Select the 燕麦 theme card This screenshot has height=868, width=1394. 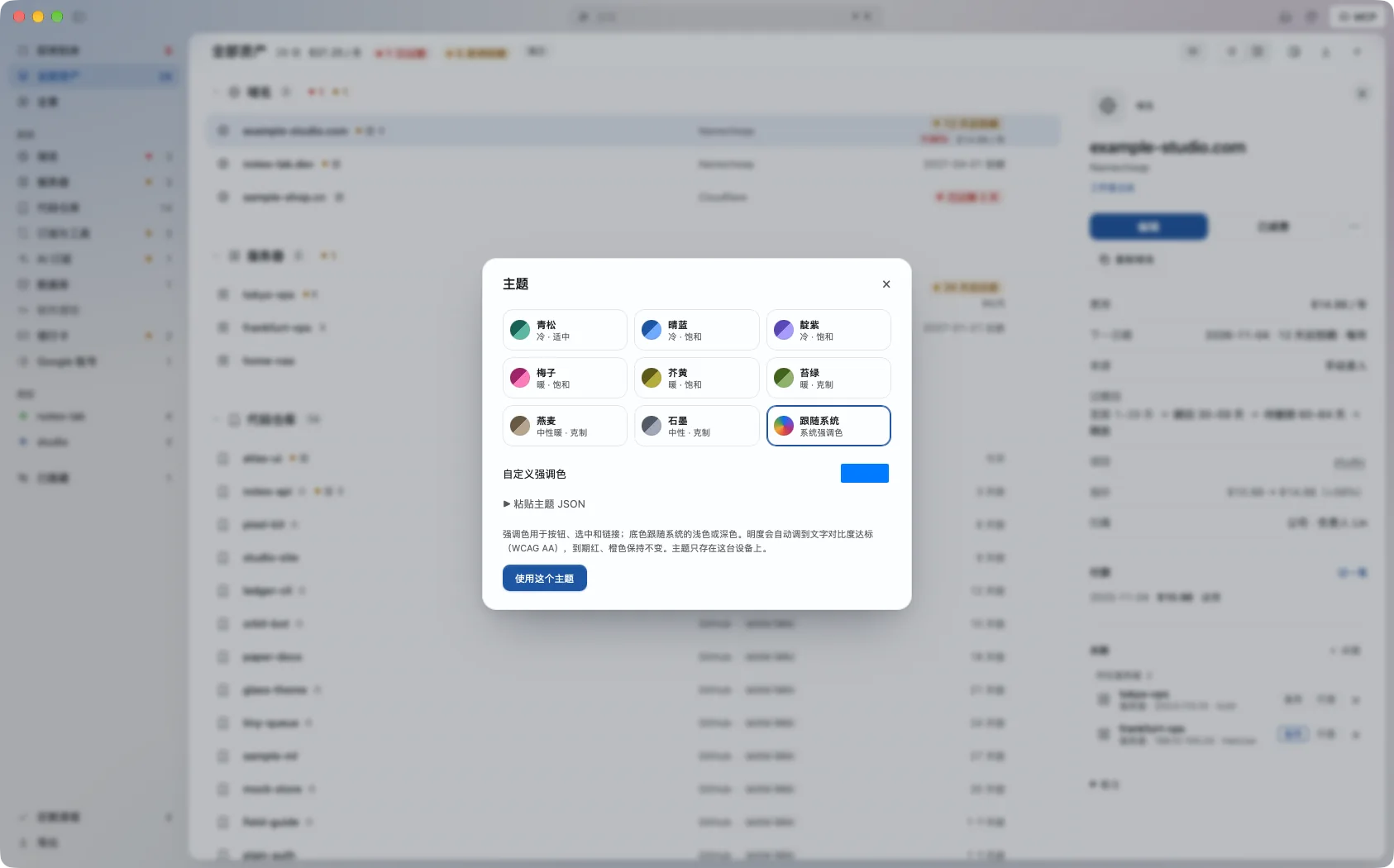(565, 426)
